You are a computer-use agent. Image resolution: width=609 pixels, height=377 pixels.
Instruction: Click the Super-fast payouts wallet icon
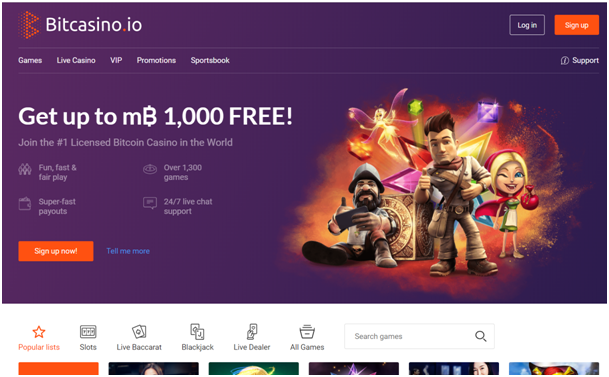25,203
